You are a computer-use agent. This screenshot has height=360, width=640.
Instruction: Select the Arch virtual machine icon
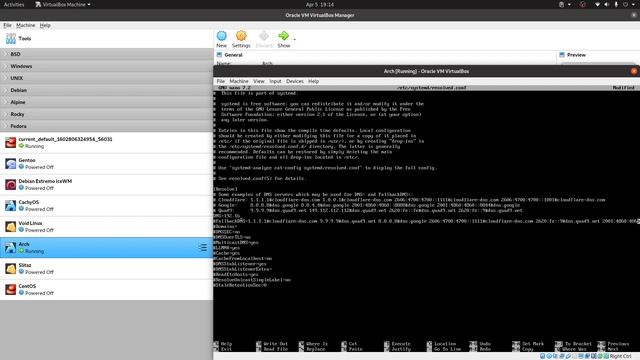click(11, 247)
